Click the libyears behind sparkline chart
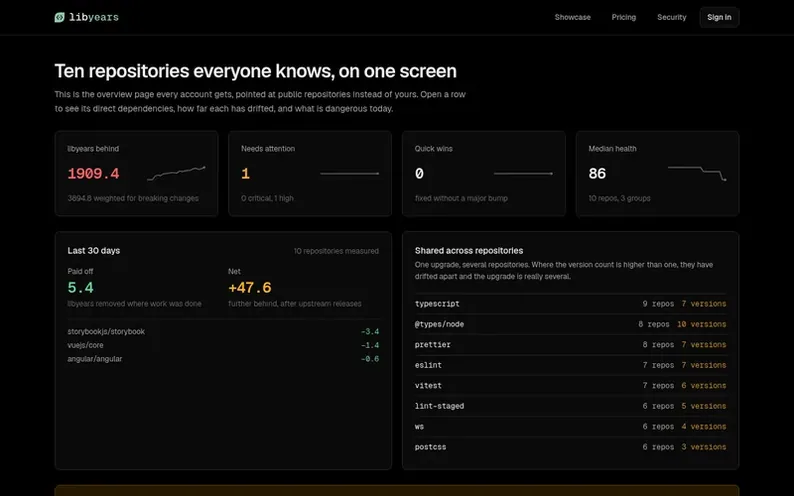Screen dimensions: 794x496 [176, 173]
